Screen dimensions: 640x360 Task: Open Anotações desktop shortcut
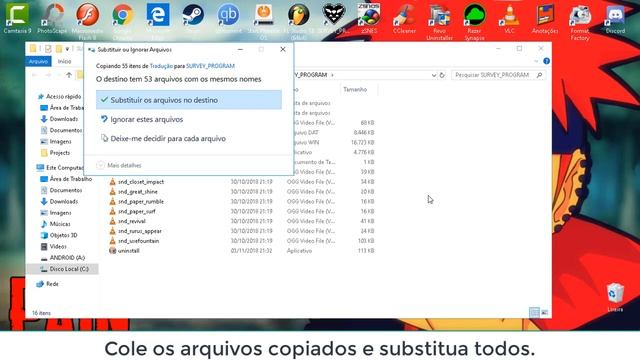(x=545, y=18)
